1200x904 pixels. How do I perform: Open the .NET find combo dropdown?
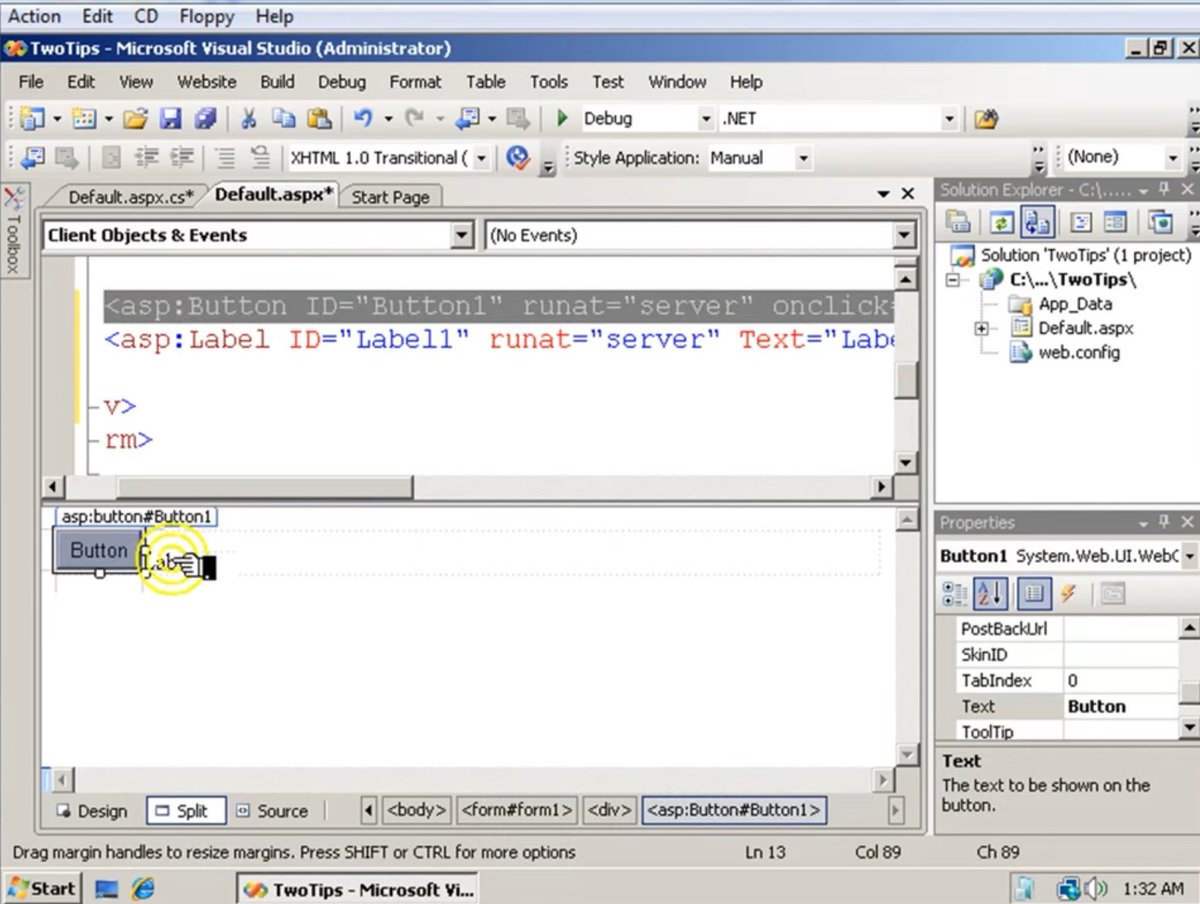950,118
